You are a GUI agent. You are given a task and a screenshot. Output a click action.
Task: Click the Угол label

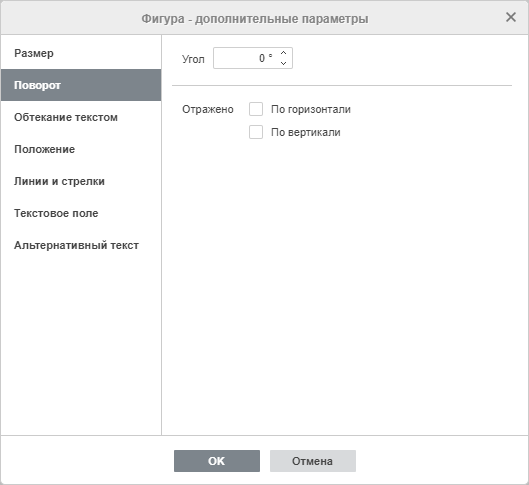click(193, 59)
